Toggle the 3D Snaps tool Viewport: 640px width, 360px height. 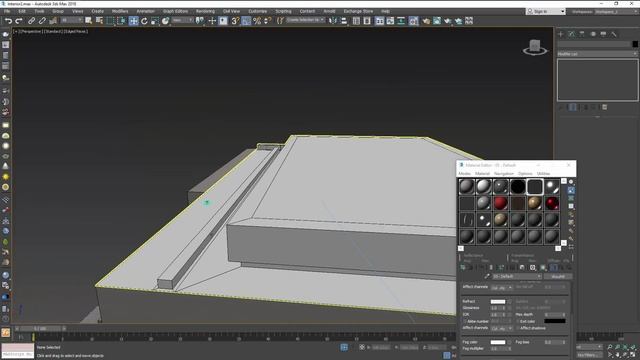point(235,21)
